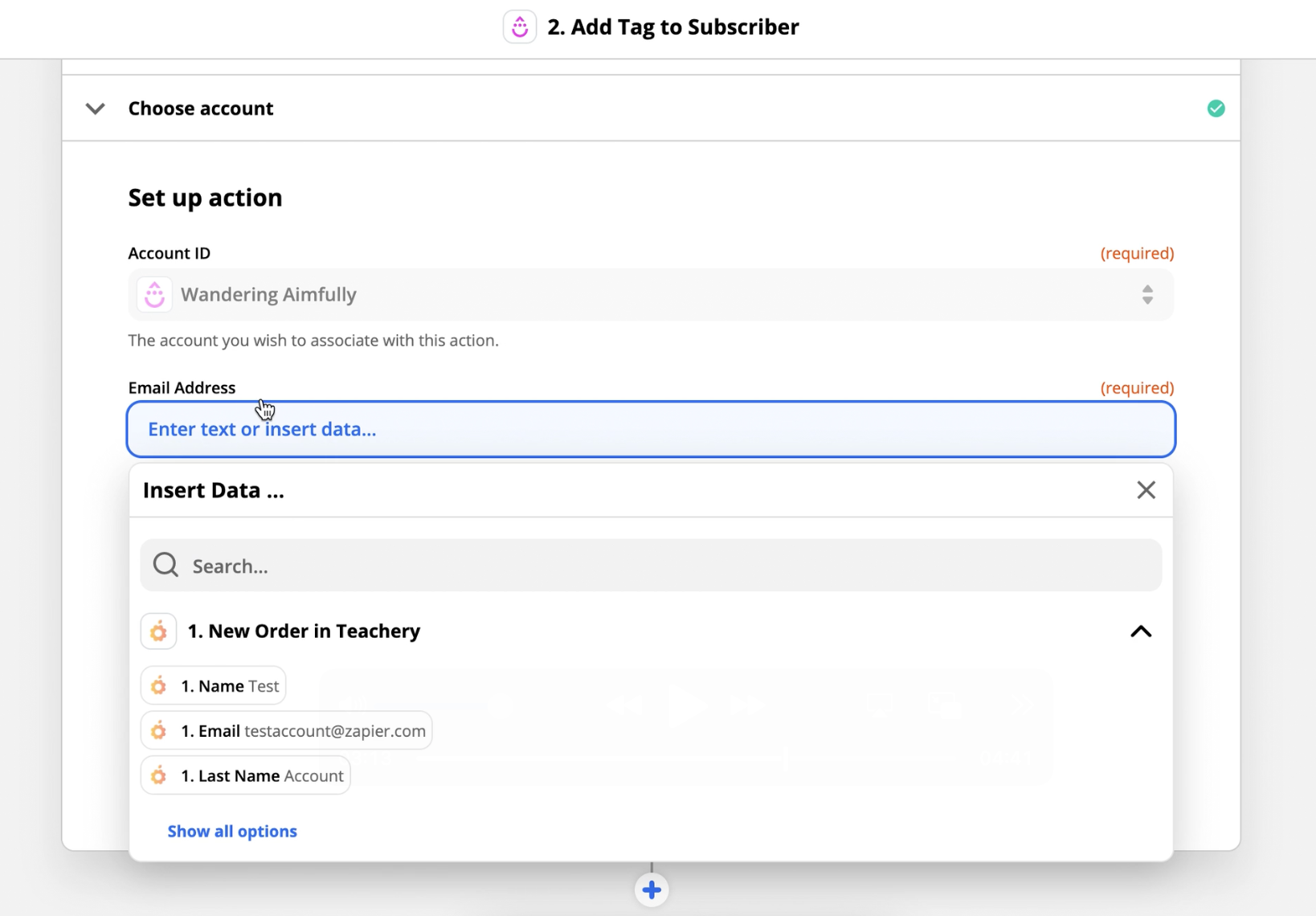
Task: Insert the Last Name Account pill
Action: pos(246,776)
